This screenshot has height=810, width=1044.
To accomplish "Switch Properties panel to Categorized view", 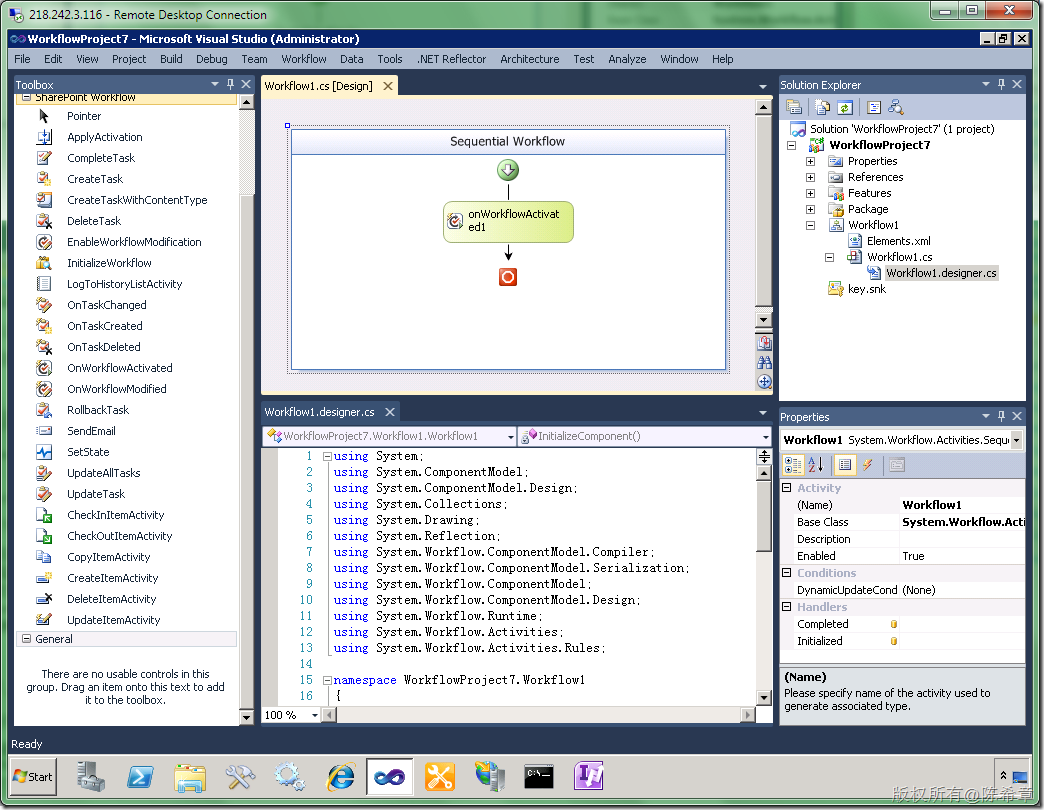I will [793, 465].
